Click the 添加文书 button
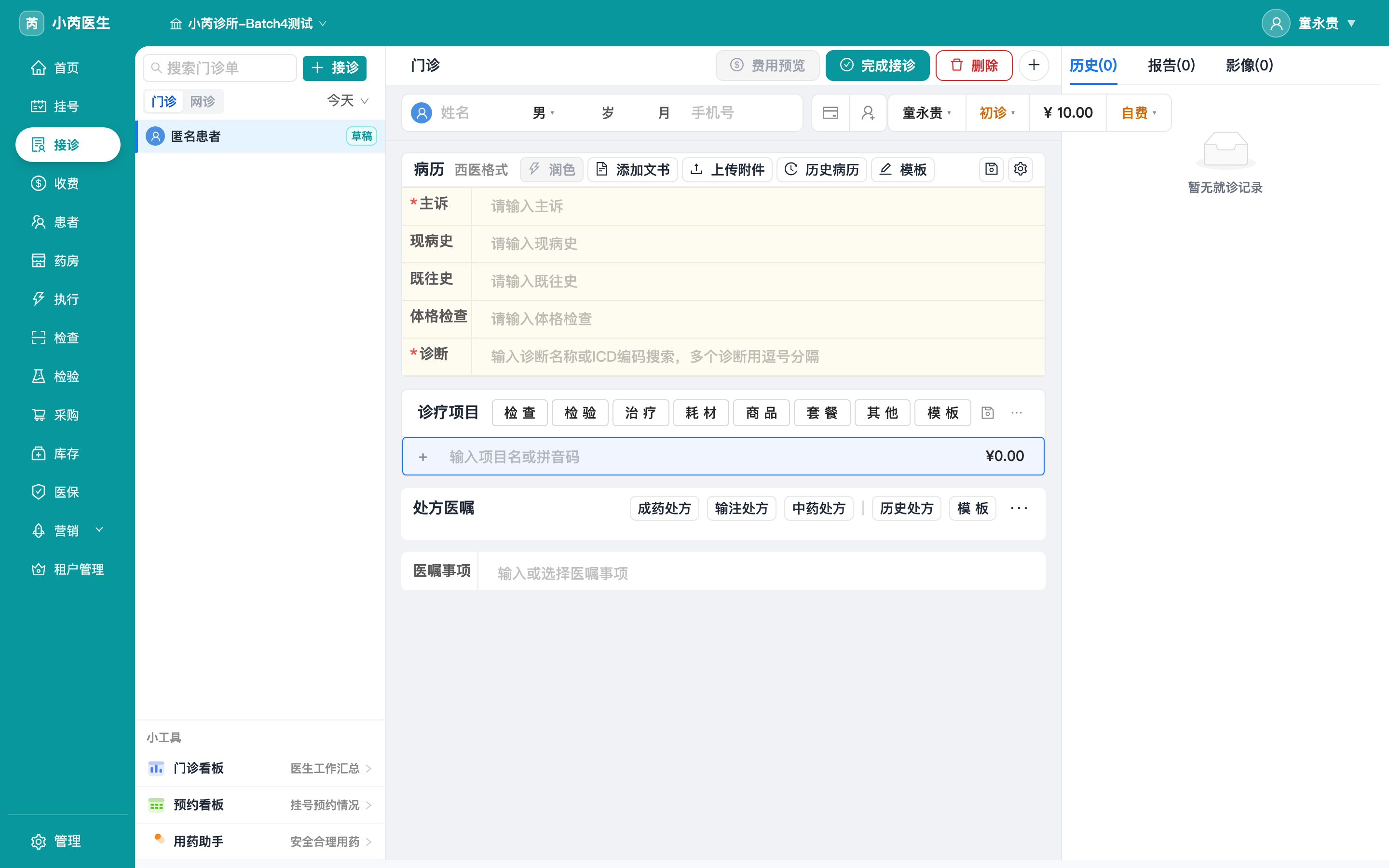The width and height of the screenshot is (1389, 868). (x=632, y=170)
